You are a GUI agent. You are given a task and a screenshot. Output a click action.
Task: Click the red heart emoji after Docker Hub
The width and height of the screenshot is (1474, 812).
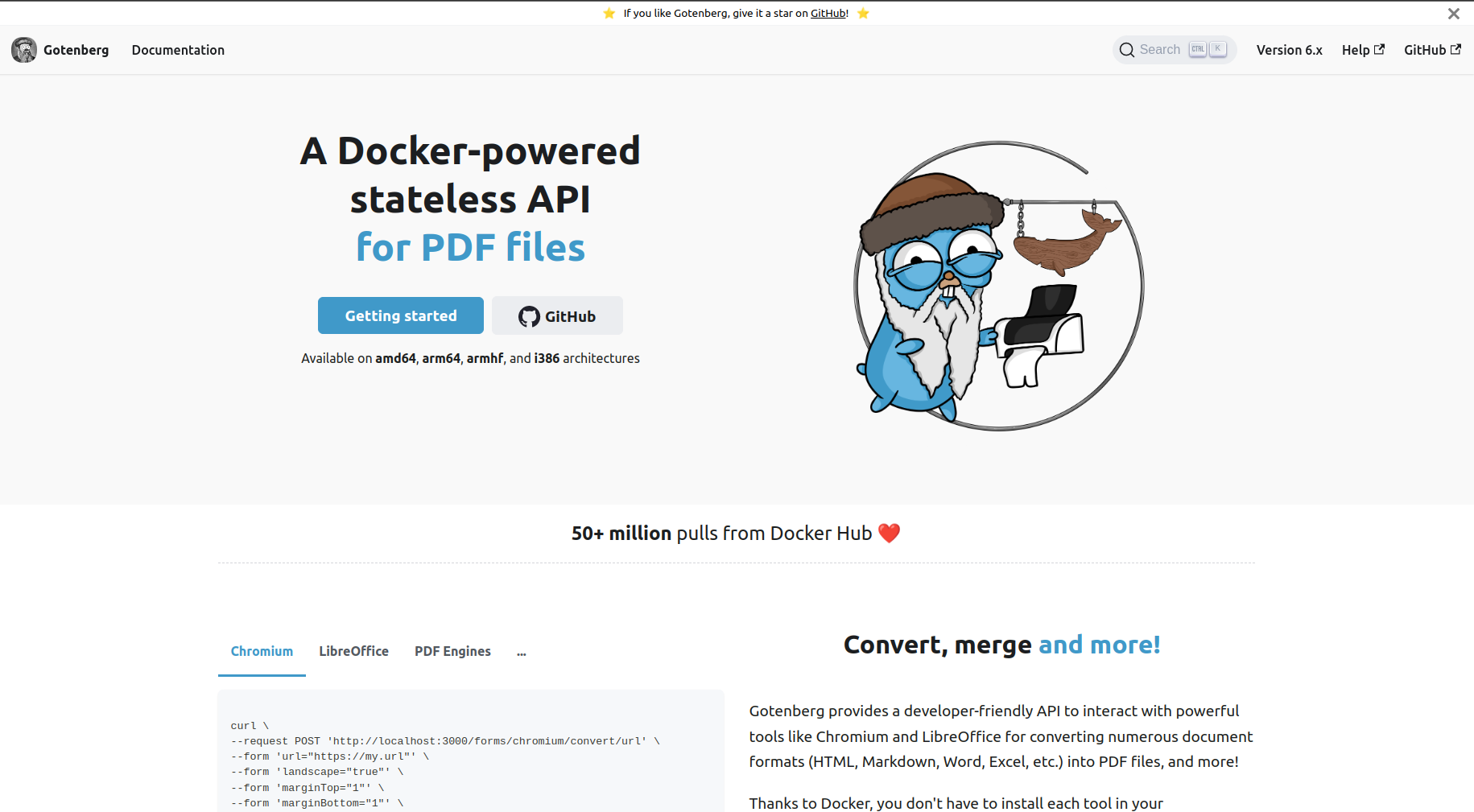[x=889, y=533]
